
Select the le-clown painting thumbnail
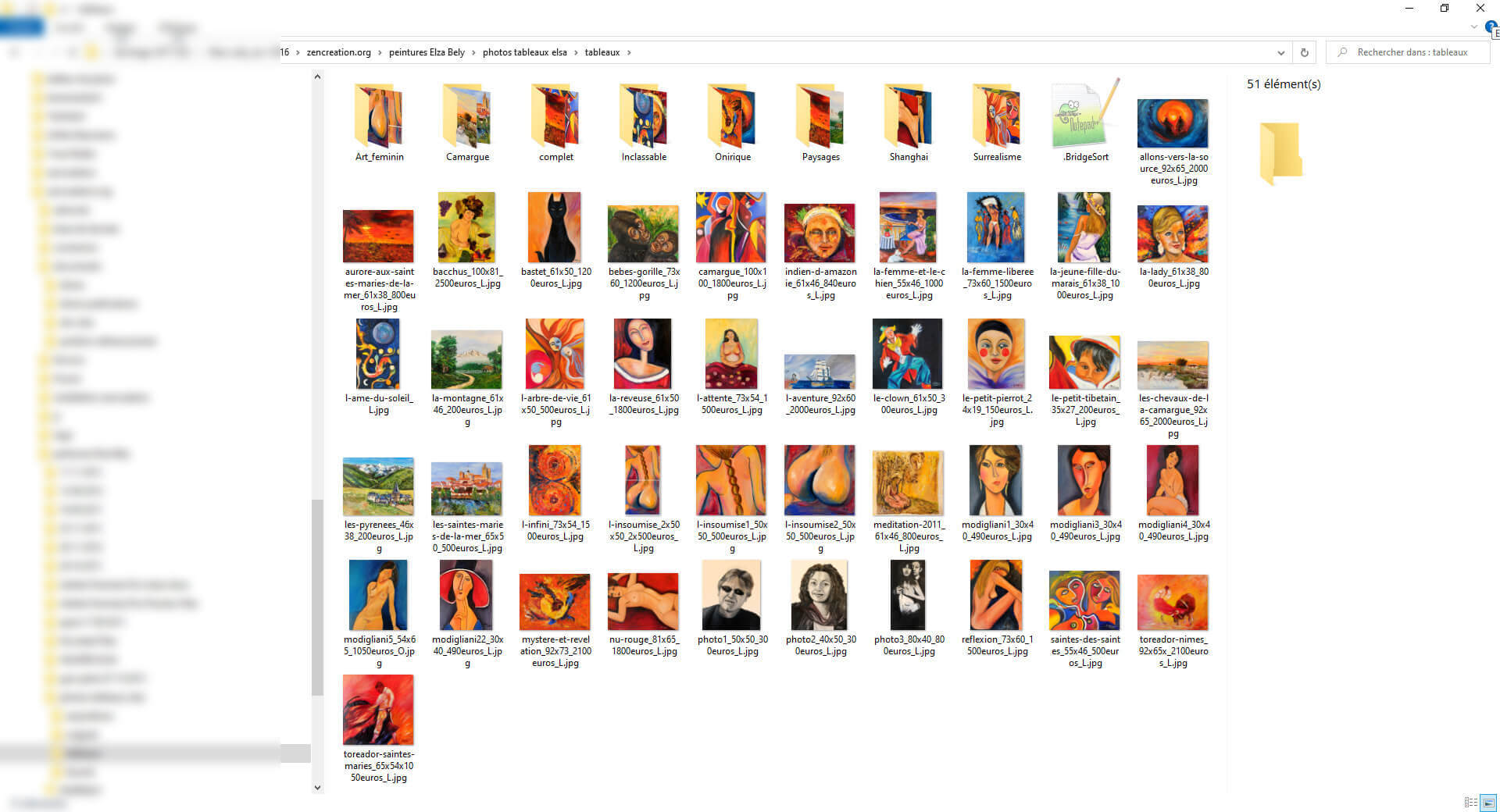click(908, 354)
